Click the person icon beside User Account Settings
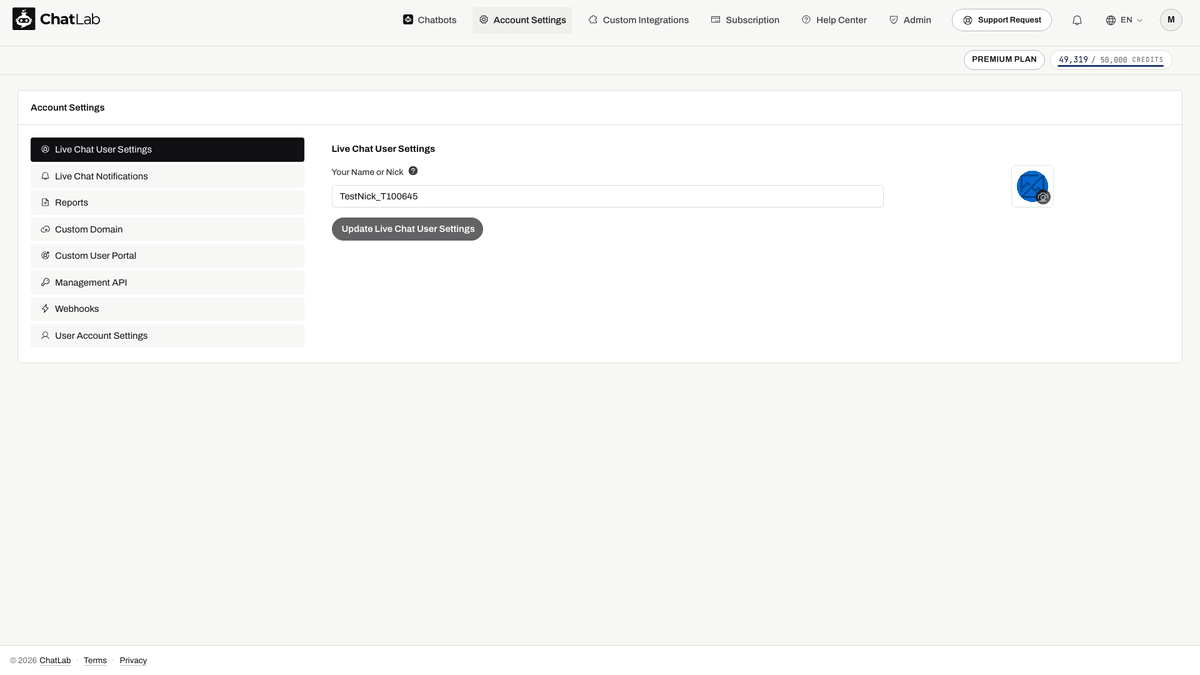This screenshot has width=1200, height=675. point(45,336)
